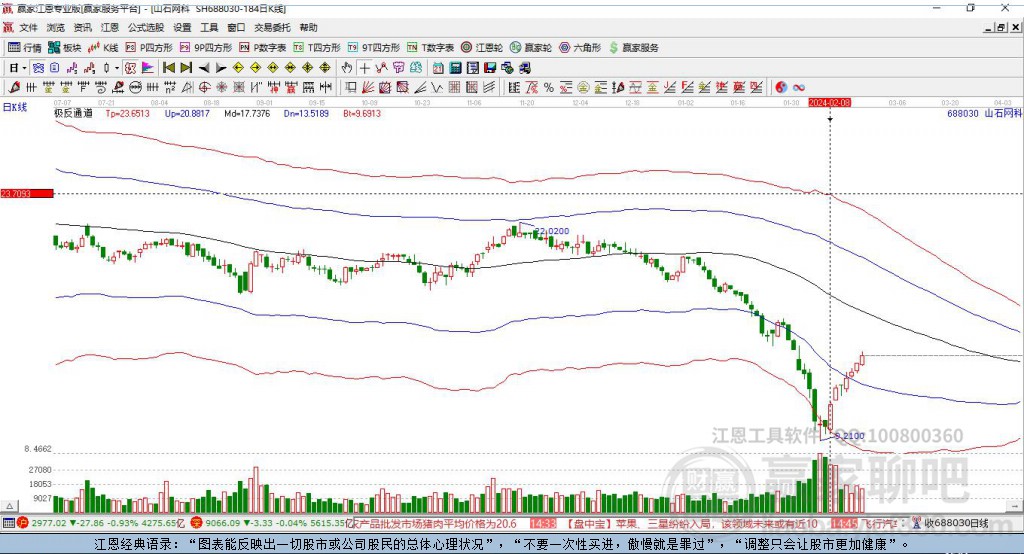The height and width of the screenshot is (554, 1024).
Task: Select the circular target drawing tool
Action: [204, 87]
